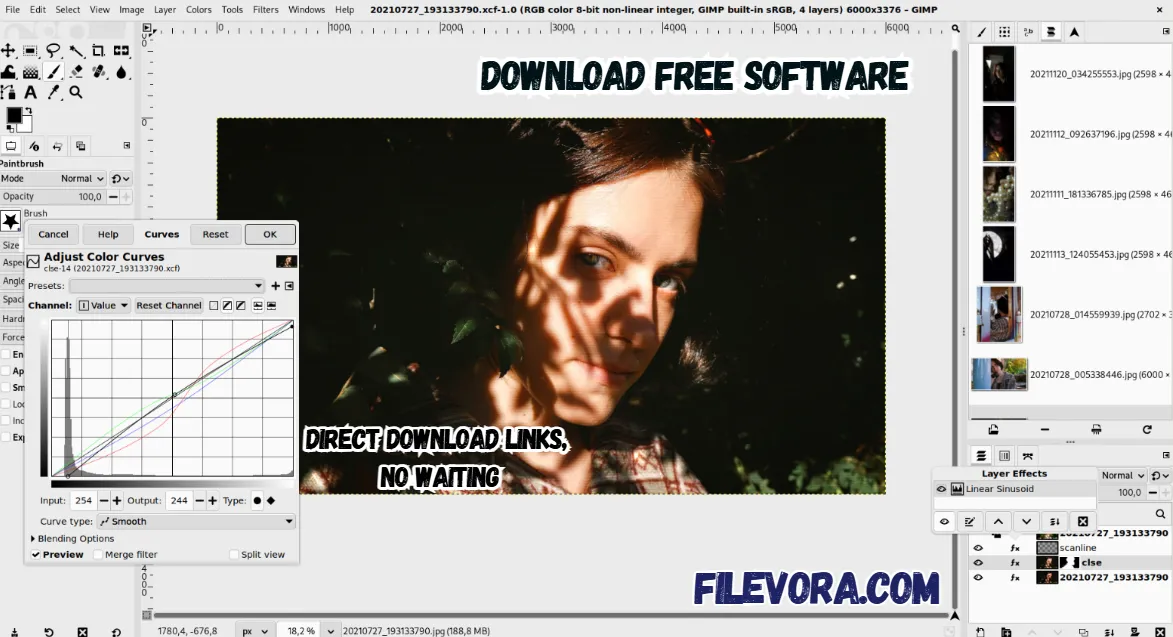Activate the Zoom tool
The width and height of the screenshot is (1173, 637).
(76, 92)
